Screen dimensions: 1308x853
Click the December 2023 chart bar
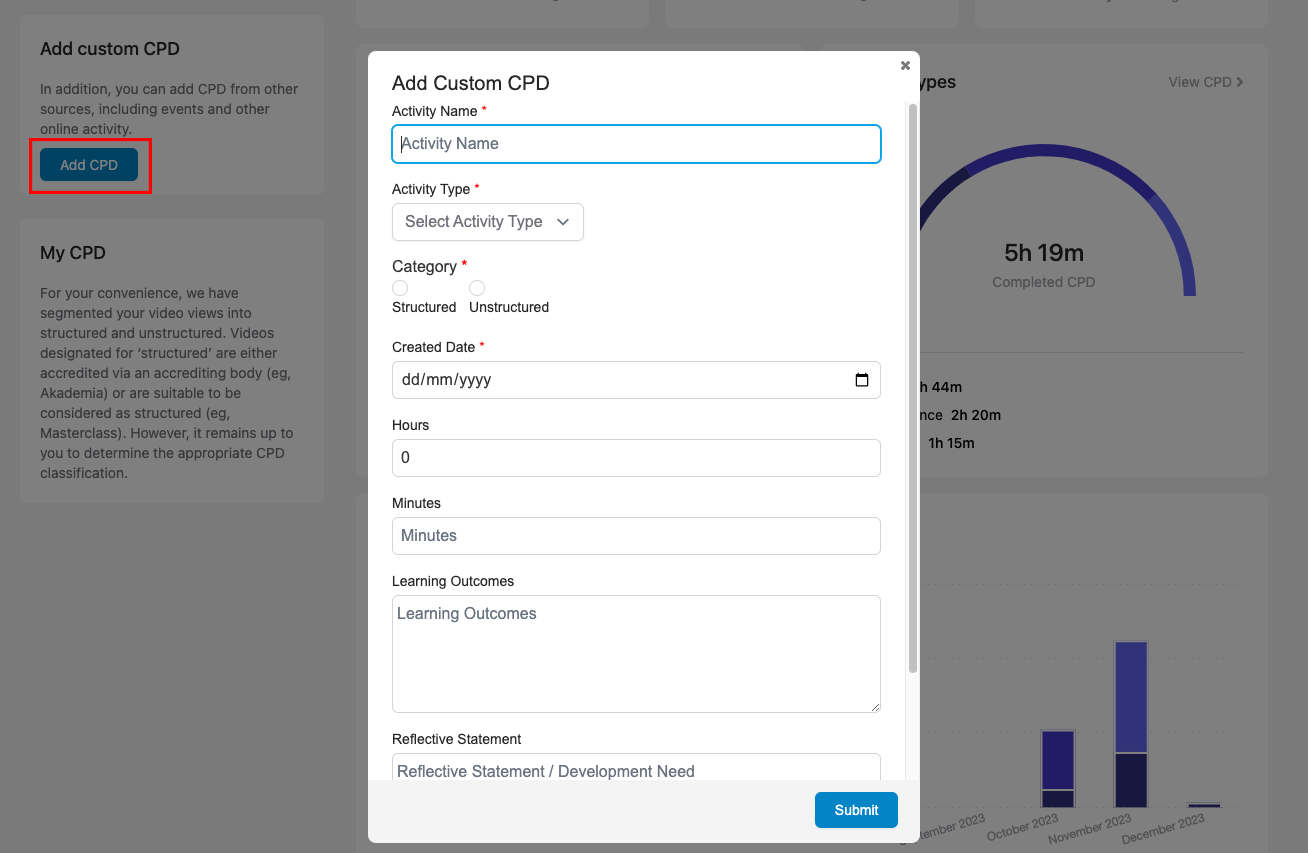[1204, 804]
